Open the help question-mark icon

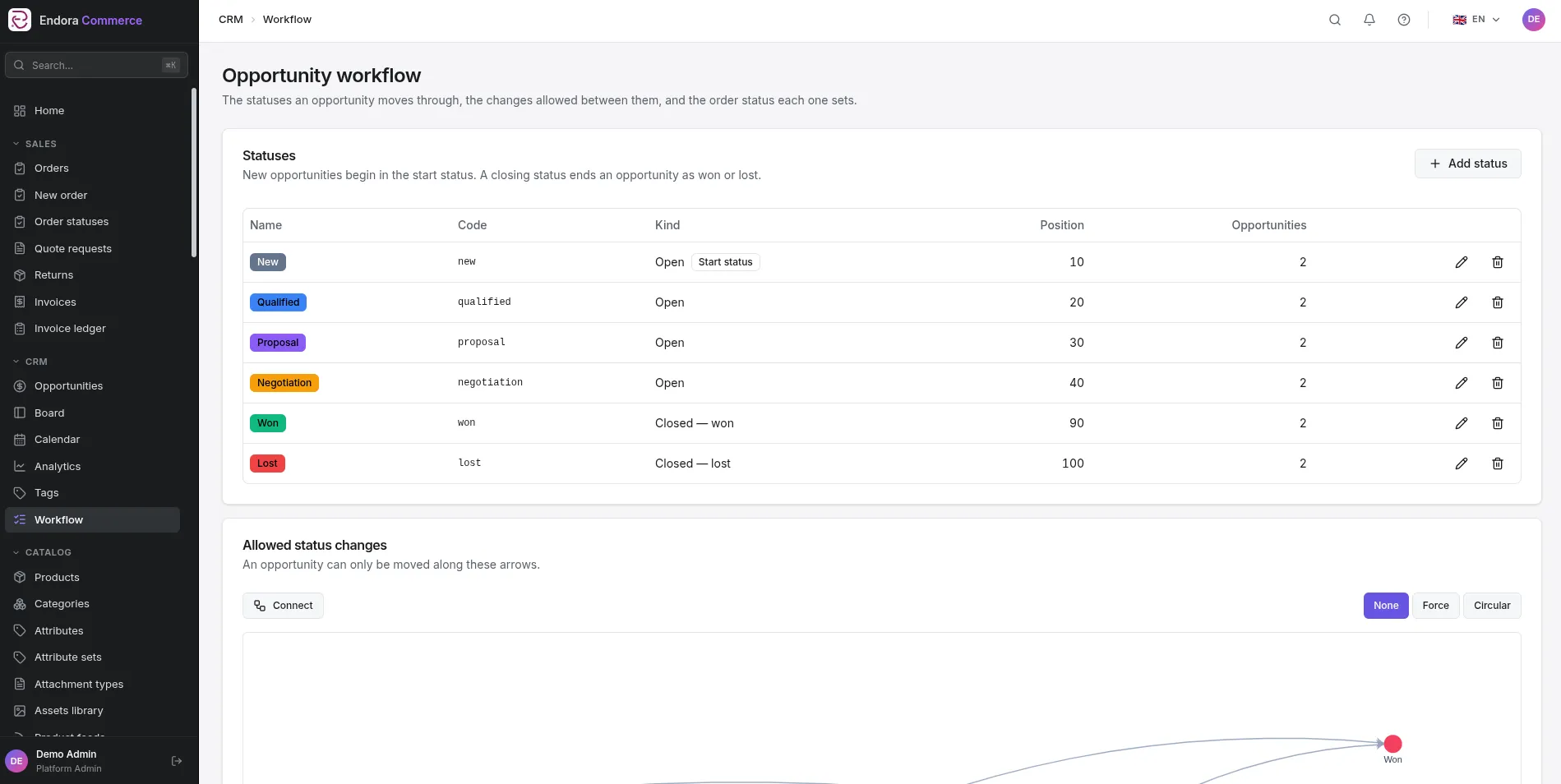click(x=1404, y=20)
